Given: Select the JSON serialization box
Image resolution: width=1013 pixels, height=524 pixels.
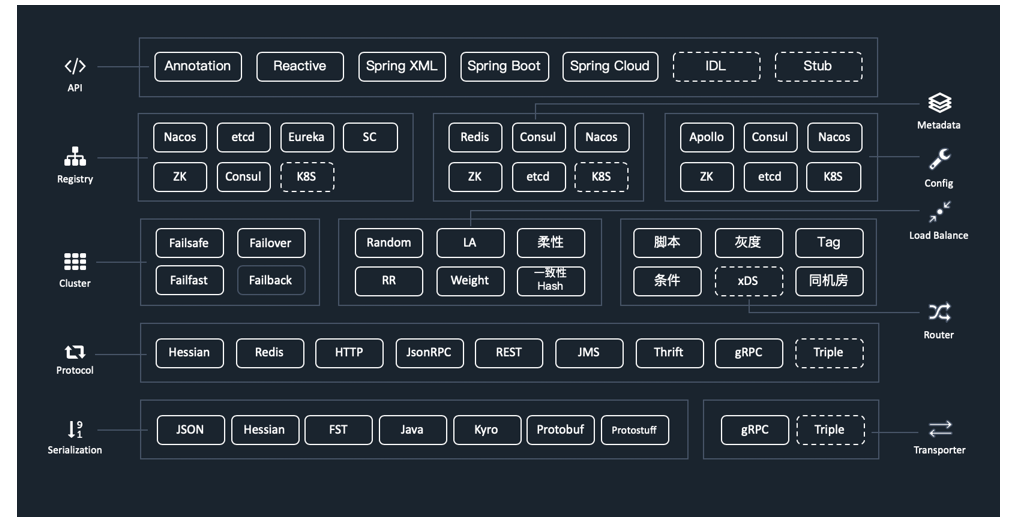Looking at the screenshot, I should pos(191,430).
